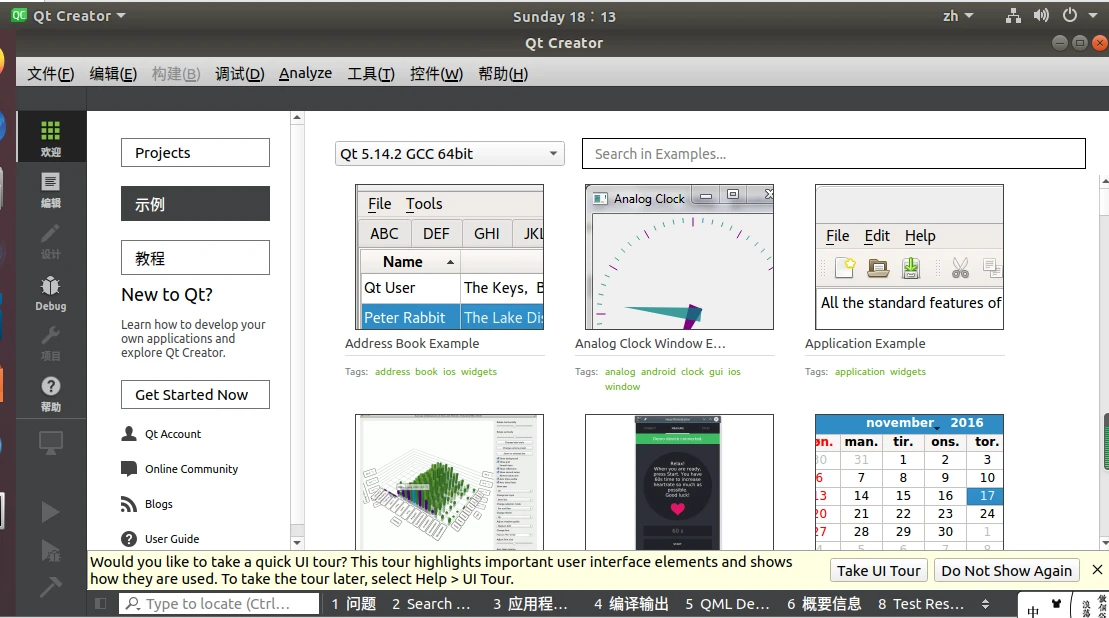Screen dimensions: 1109x618
Task: Expand output panes selector arrows
Action: [985, 604]
